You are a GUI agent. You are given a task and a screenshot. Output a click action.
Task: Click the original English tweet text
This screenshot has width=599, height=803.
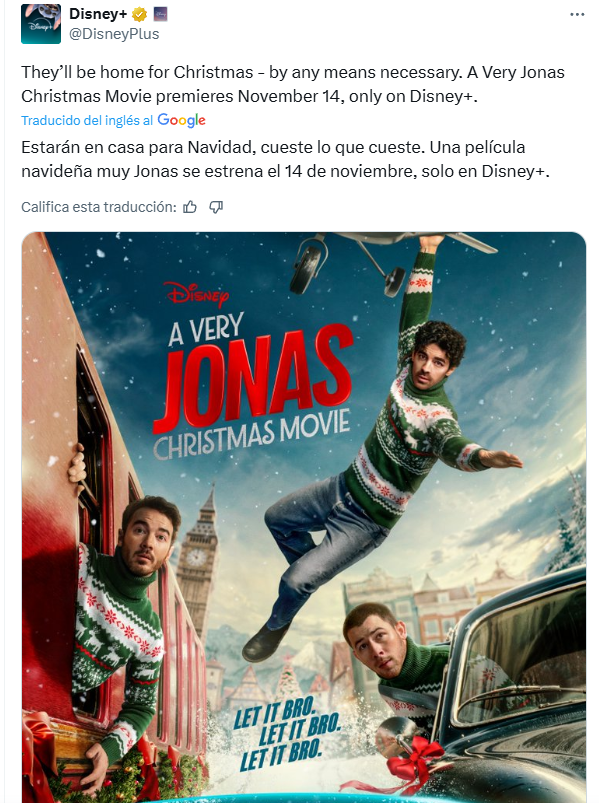293,84
